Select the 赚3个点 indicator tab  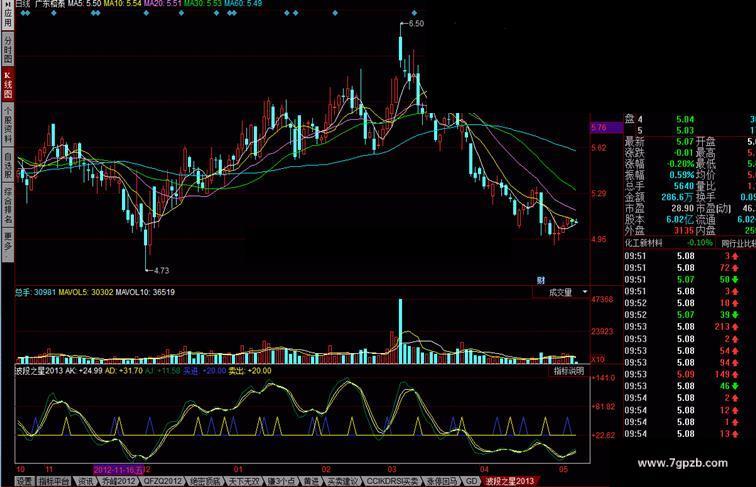pyautogui.click(x=281, y=481)
